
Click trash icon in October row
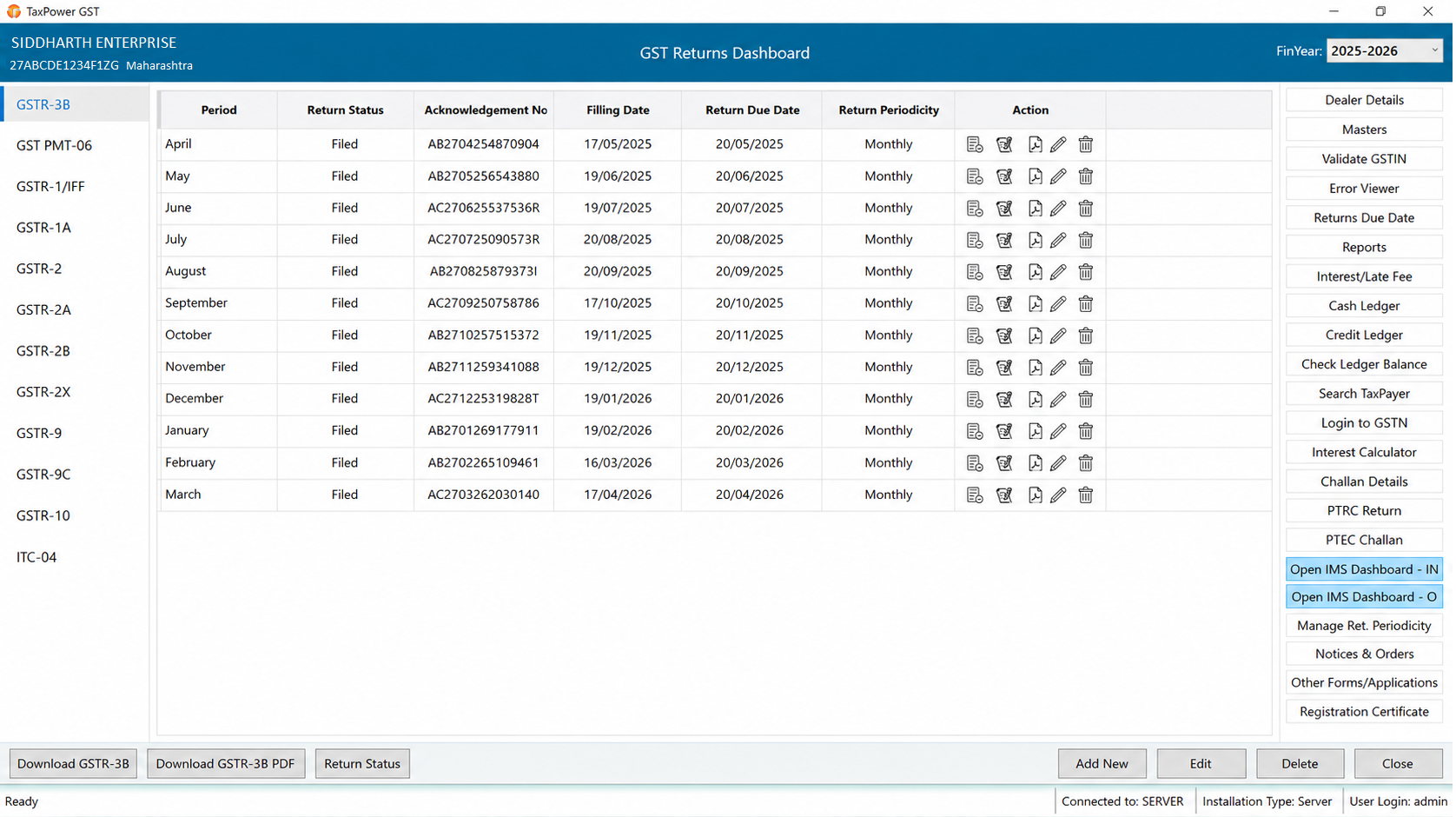click(x=1086, y=335)
